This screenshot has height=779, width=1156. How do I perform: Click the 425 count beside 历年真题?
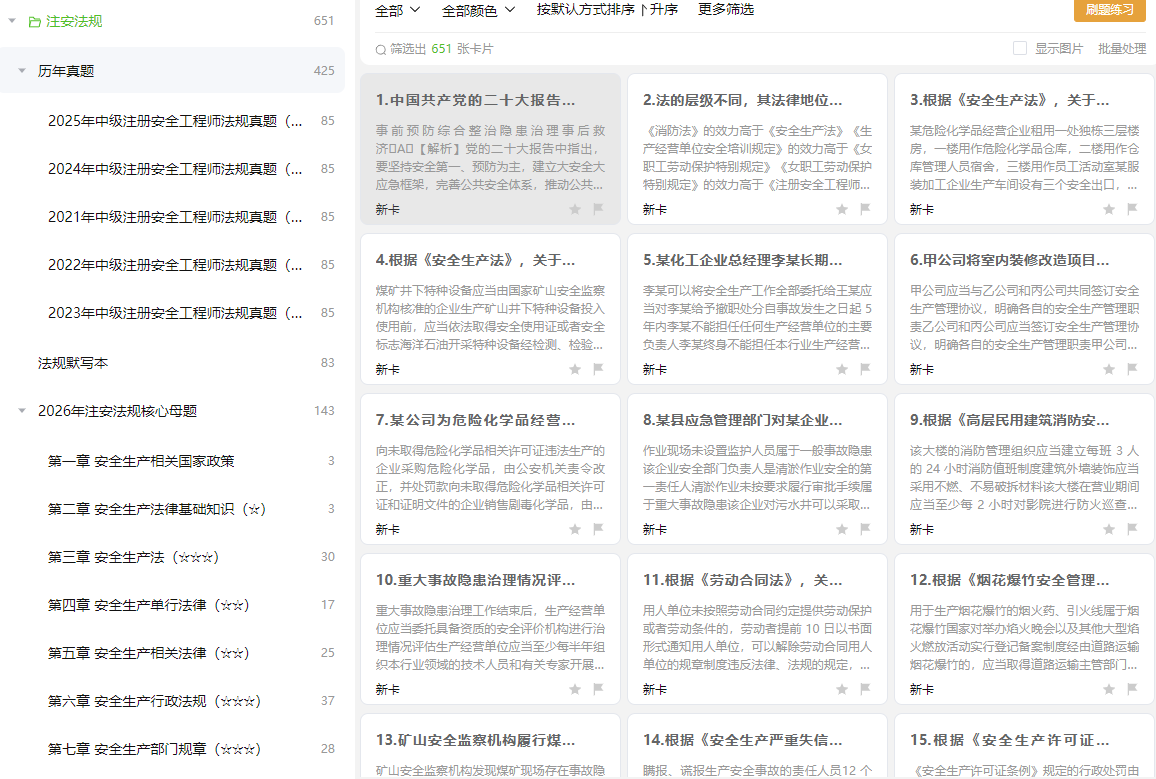coord(324,71)
